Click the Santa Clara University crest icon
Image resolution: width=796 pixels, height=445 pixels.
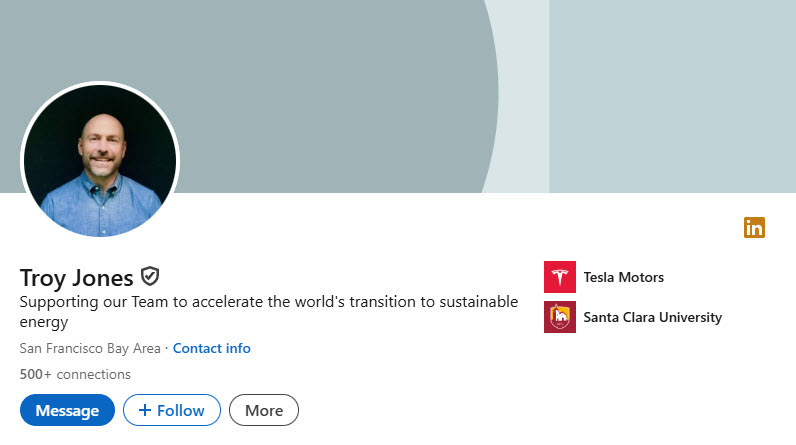[560, 317]
